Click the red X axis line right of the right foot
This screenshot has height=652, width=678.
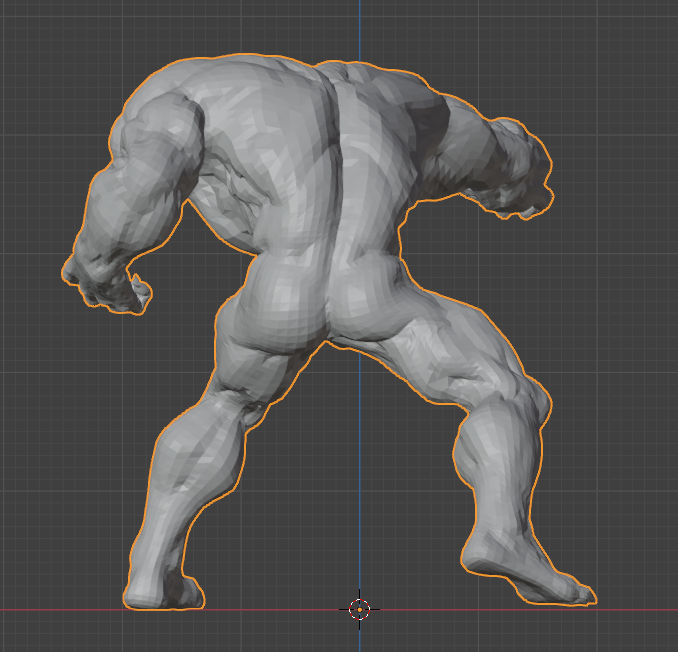pyautogui.click(x=640, y=609)
